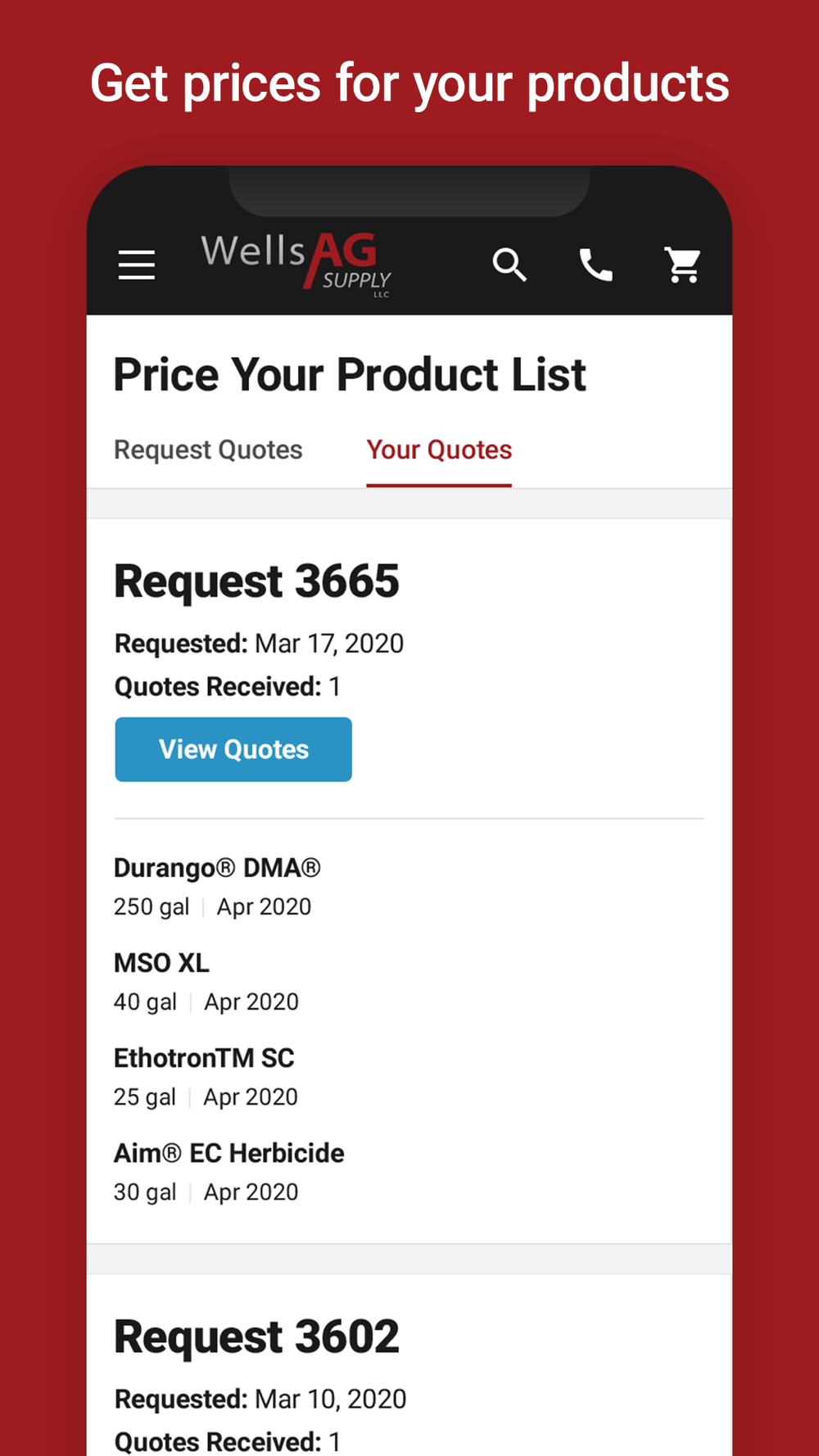Screen dimensions: 819x1456
Task: Select the Durango DMA product entry
Action: (x=217, y=868)
